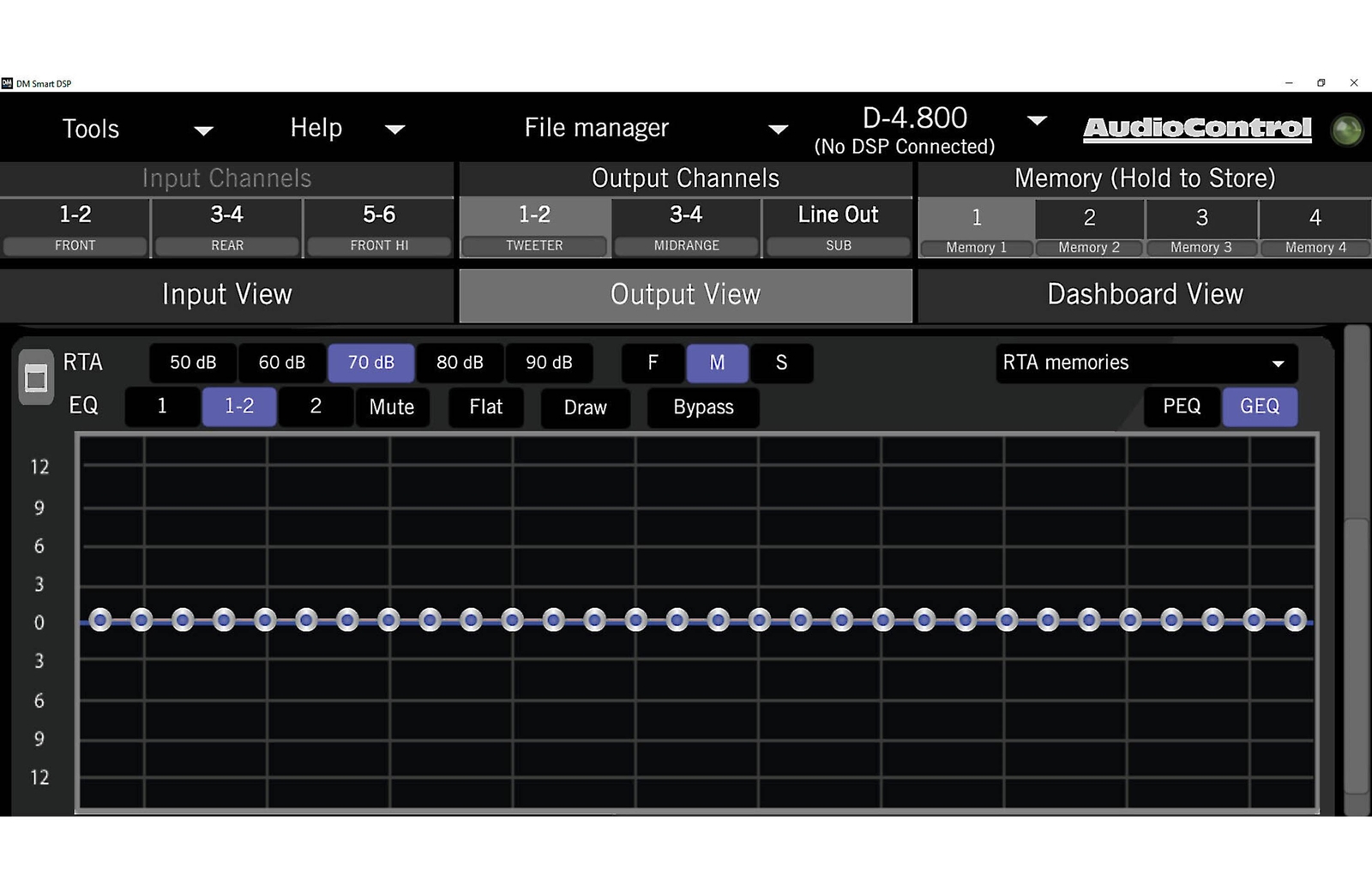Switch to PEQ mode
The image size is (1372, 892).
[1182, 407]
